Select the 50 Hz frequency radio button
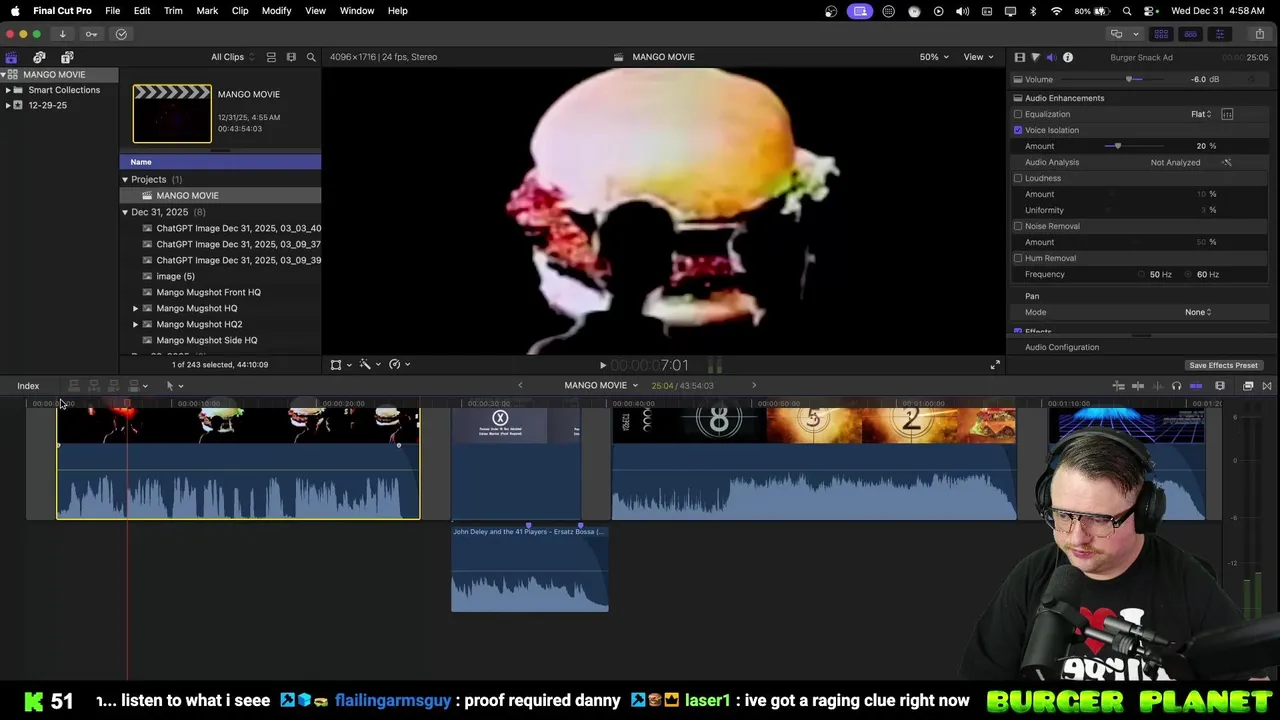Viewport: 1280px width, 720px height. [x=1141, y=274]
